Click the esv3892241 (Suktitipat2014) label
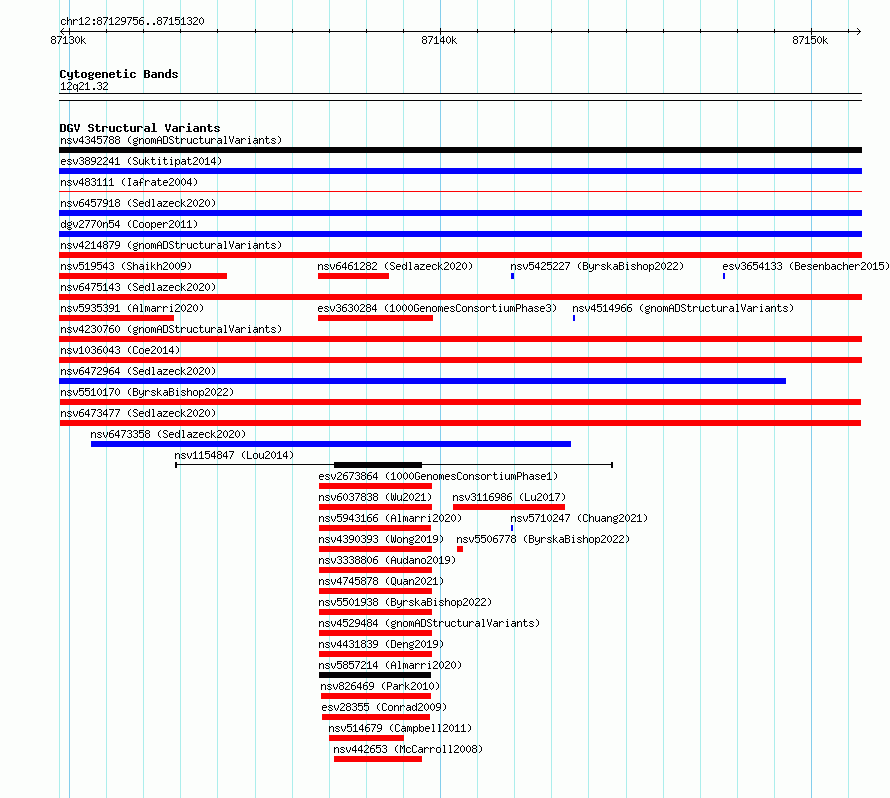This screenshot has width=890, height=798. [x=141, y=161]
